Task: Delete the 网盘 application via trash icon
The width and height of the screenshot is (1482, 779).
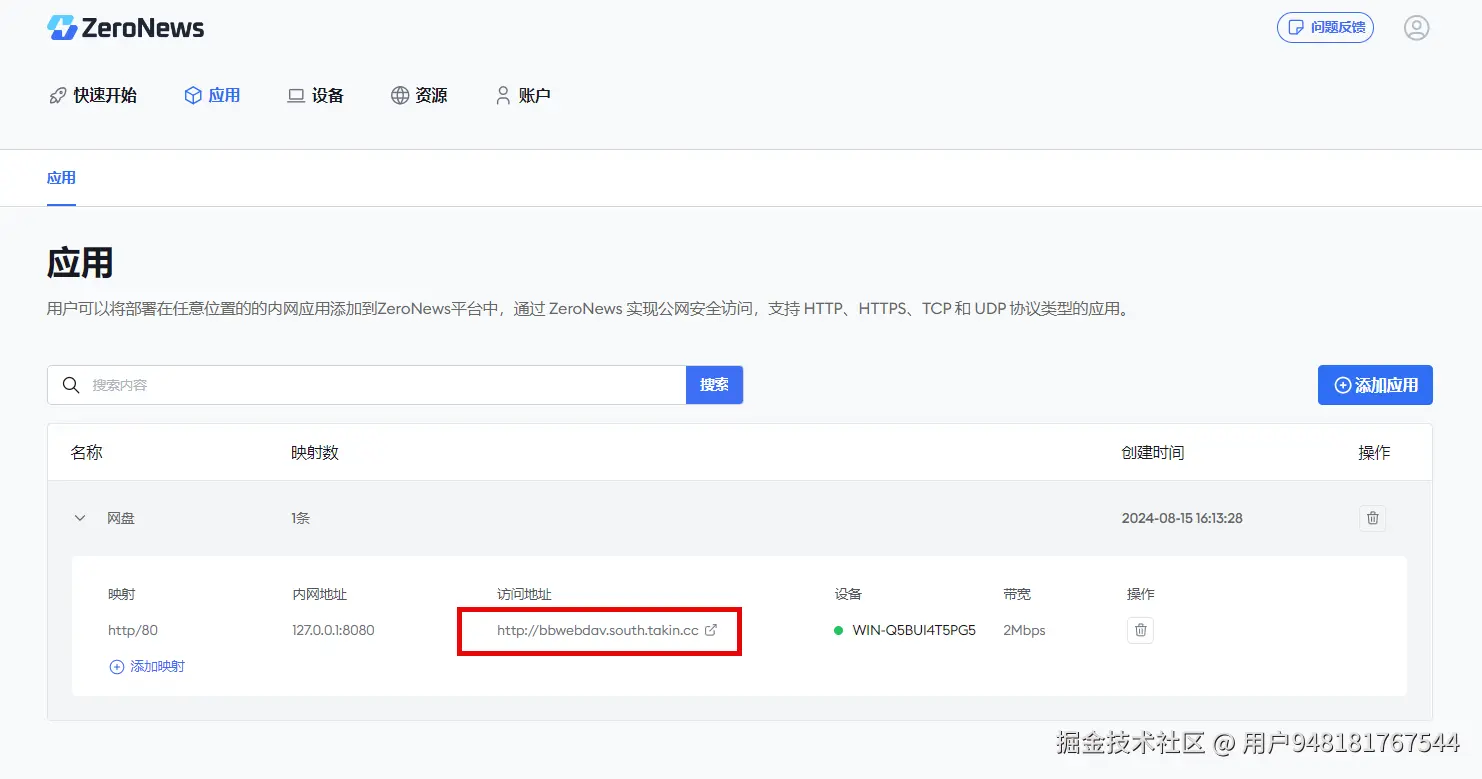Action: point(1372,518)
